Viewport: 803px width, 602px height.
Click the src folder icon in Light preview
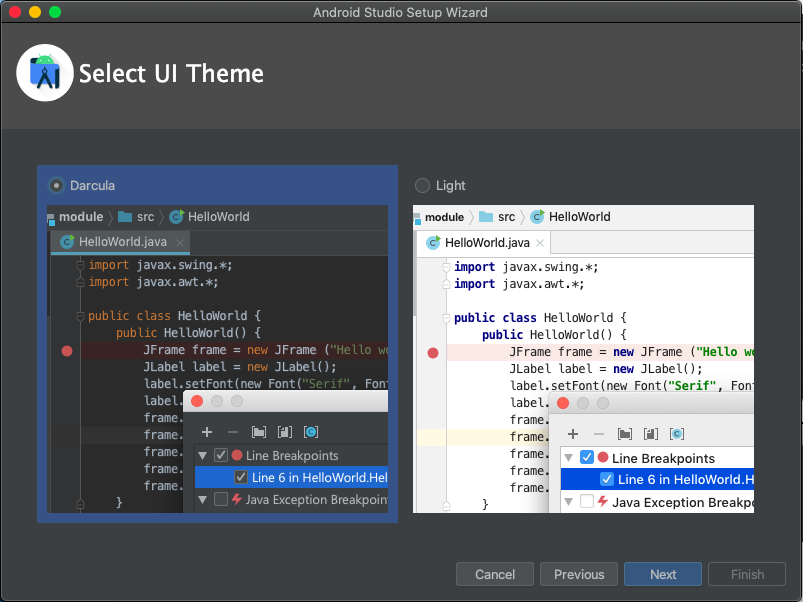click(486, 217)
